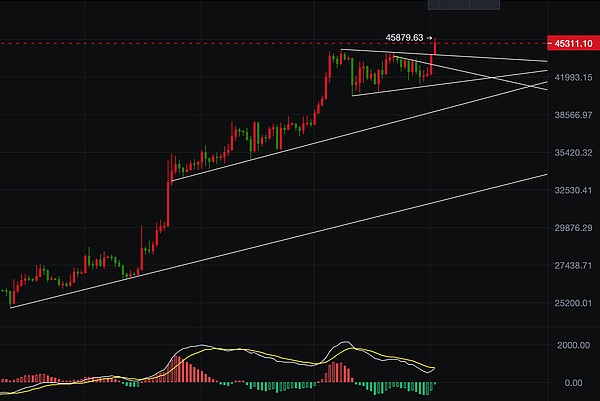This screenshot has height=401, width=600.
Task: Select the lowest long white trendline
Action: 300,236
